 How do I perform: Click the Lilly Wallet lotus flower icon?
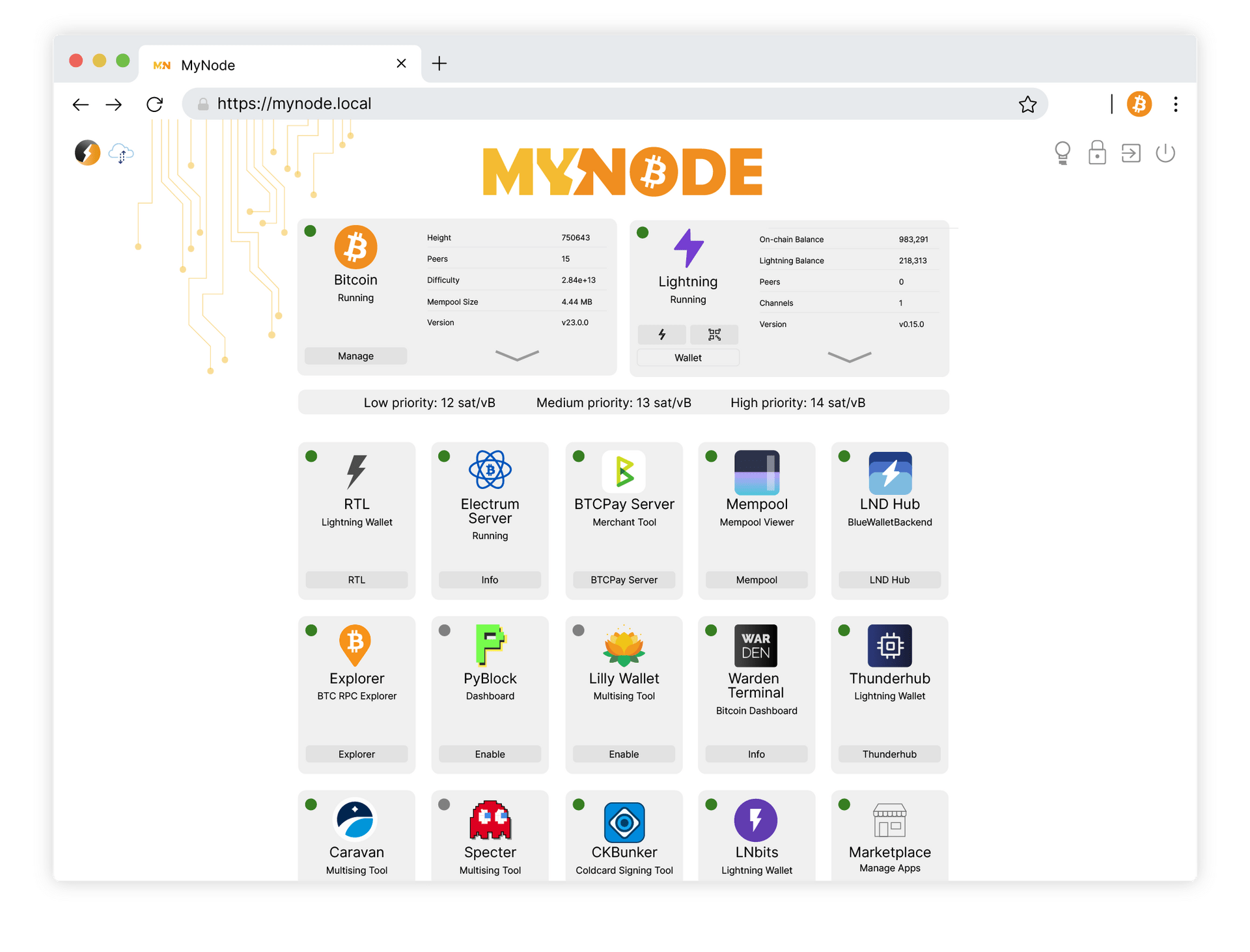click(x=624, y=645)
